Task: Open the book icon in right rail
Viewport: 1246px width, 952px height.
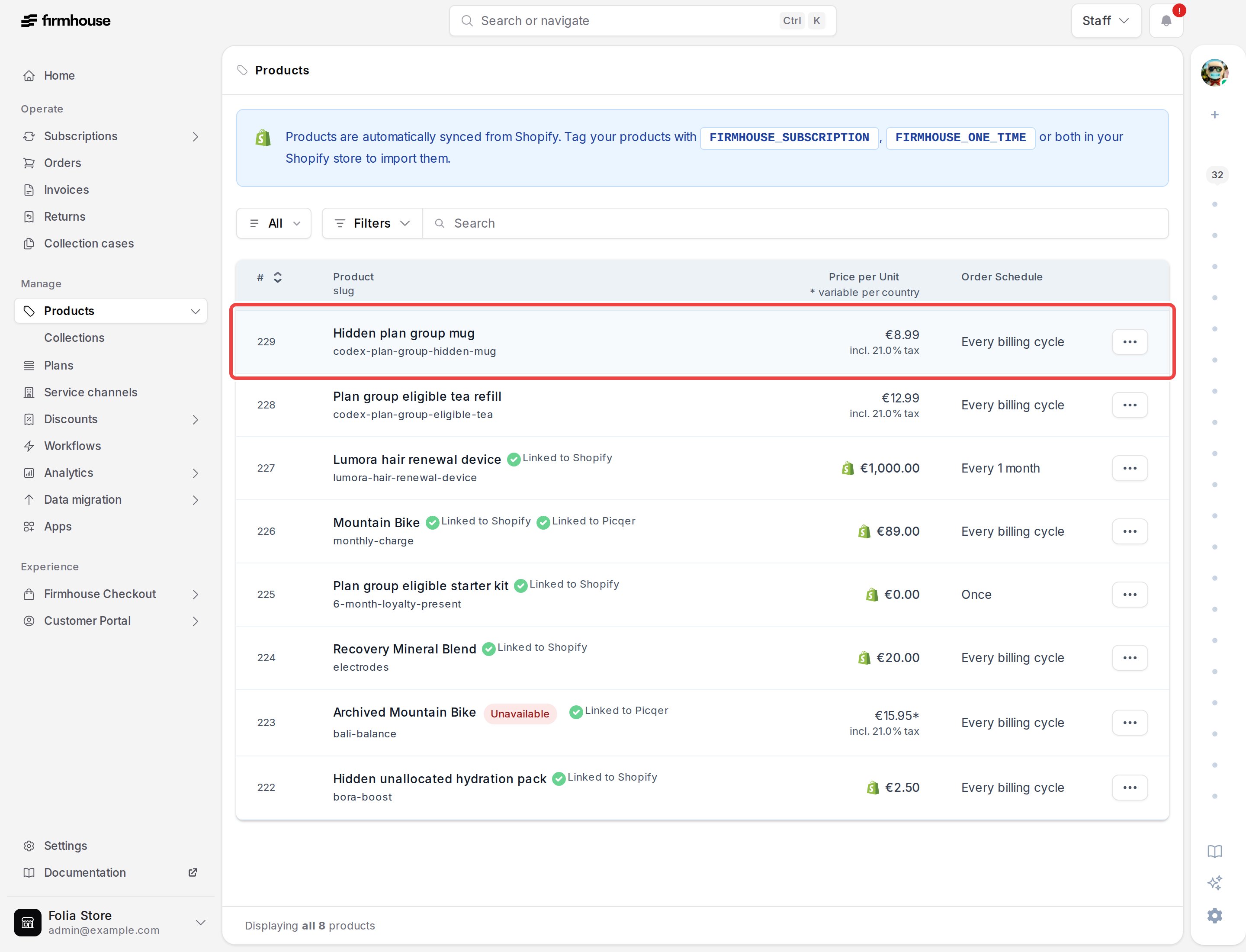Action: (x=1214, y=851)
